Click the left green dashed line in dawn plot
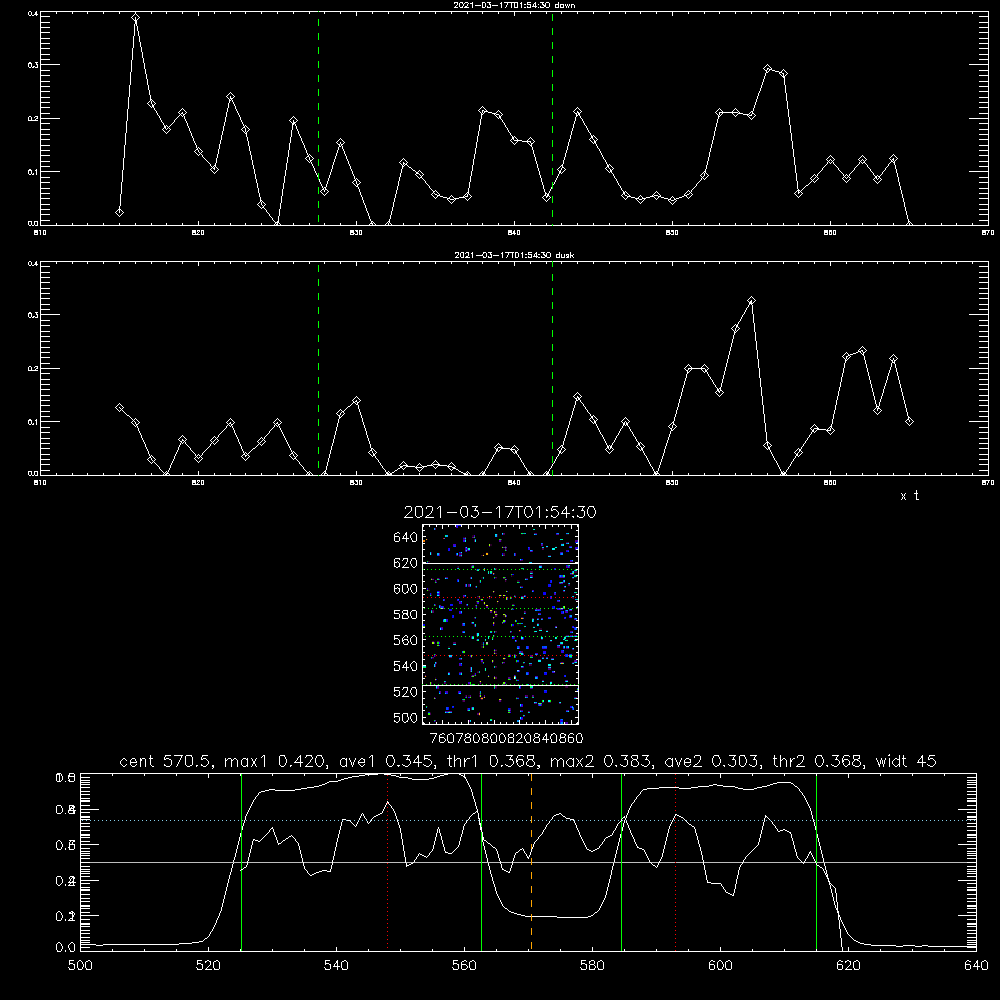 click(318, 118)
